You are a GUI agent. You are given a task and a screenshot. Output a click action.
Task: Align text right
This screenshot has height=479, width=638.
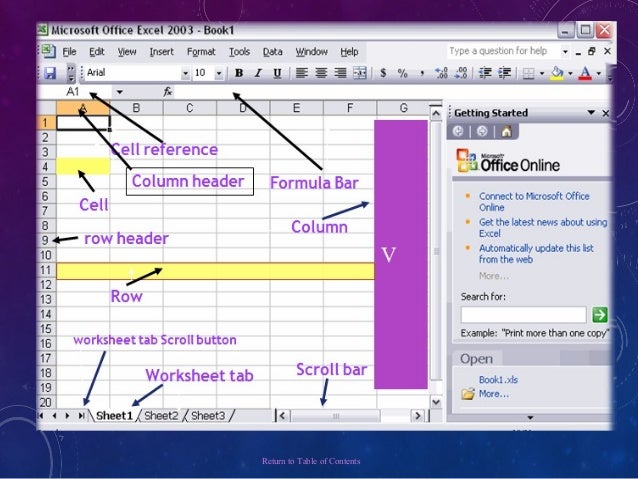[x=340, y=73]
